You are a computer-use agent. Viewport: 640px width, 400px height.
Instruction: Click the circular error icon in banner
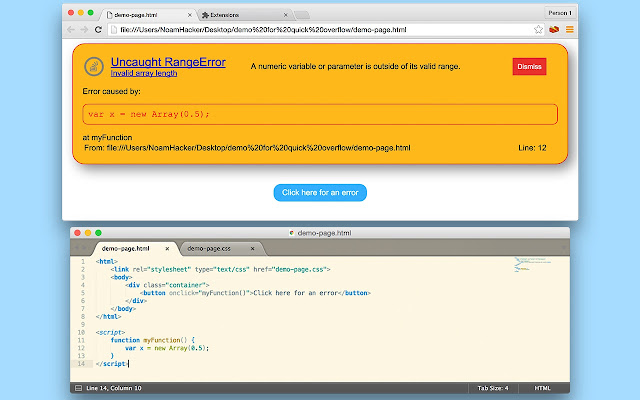(93, 67)
